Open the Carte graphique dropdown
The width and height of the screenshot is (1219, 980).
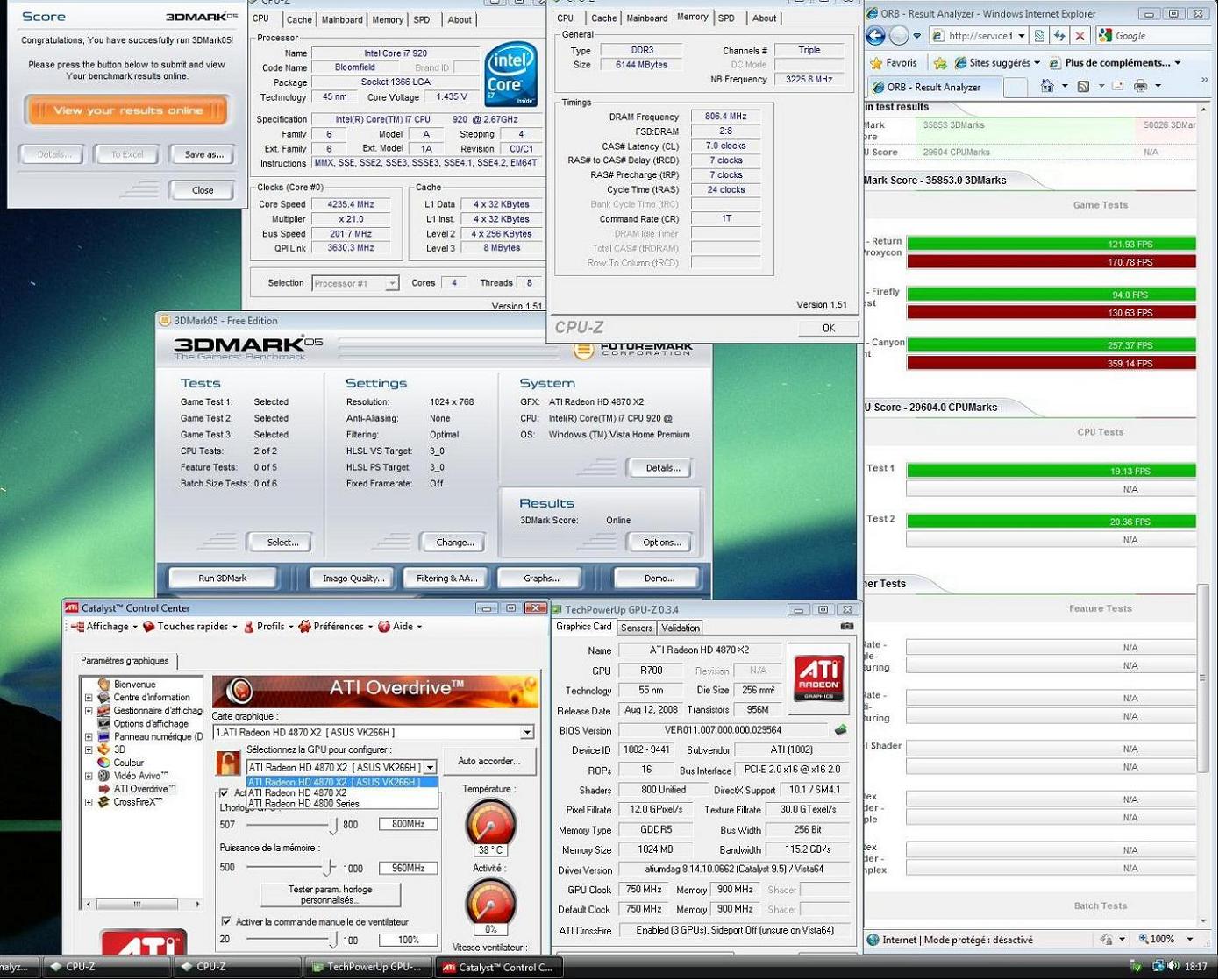[x=526, y=732]
